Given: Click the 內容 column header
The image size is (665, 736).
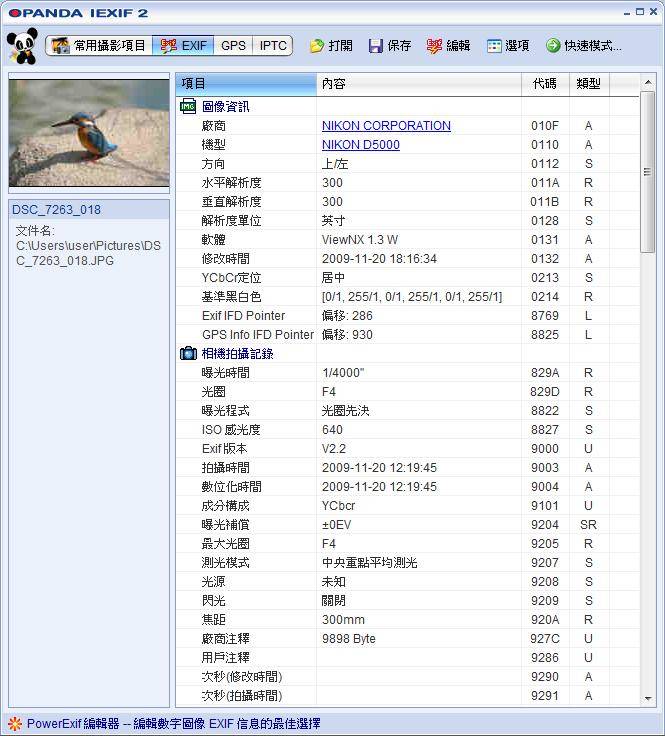Looking at the screenshot, I should (x=419, y=84).
